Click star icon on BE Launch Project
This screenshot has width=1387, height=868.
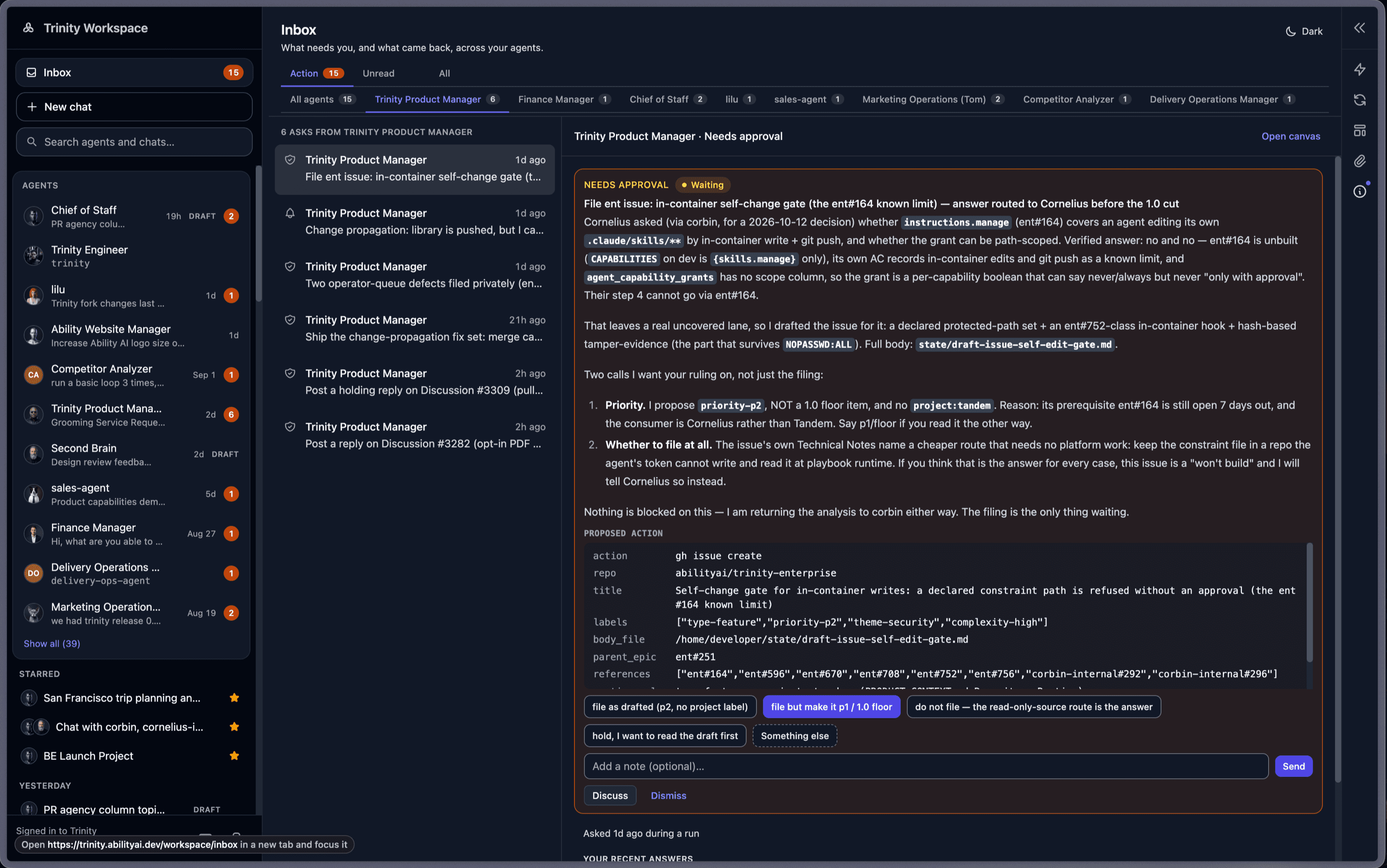(x=234, y=755)
